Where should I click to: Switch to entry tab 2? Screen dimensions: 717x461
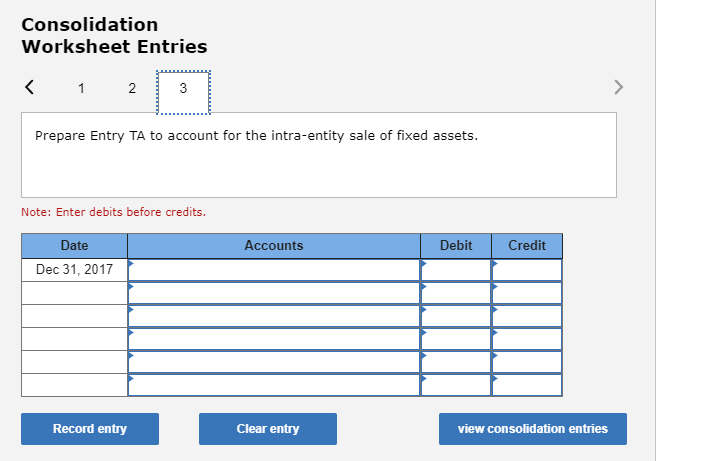[132, 88]
